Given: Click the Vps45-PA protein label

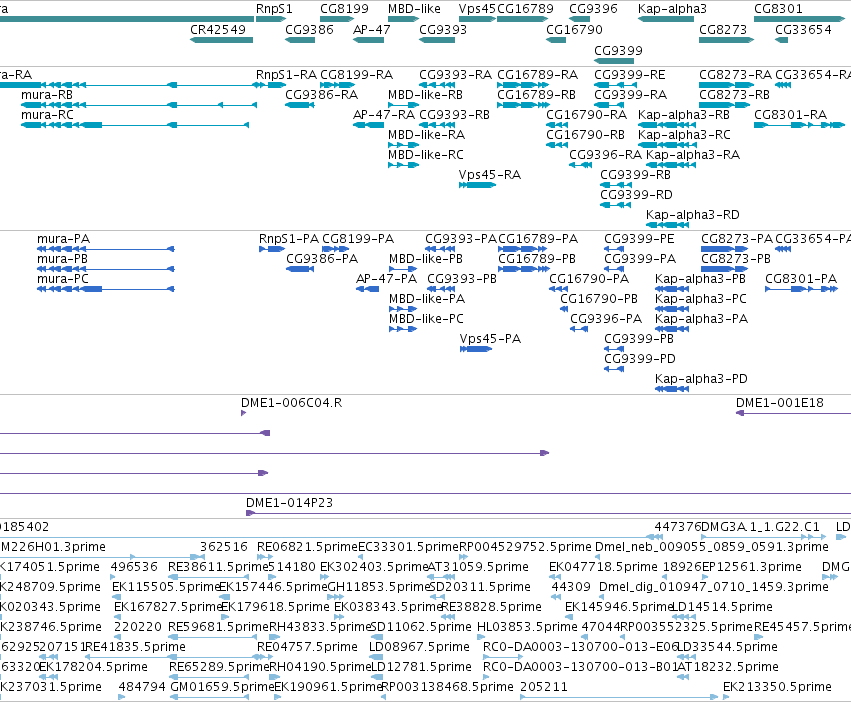Looking at the screenshot, I should (x=490, y=338).
